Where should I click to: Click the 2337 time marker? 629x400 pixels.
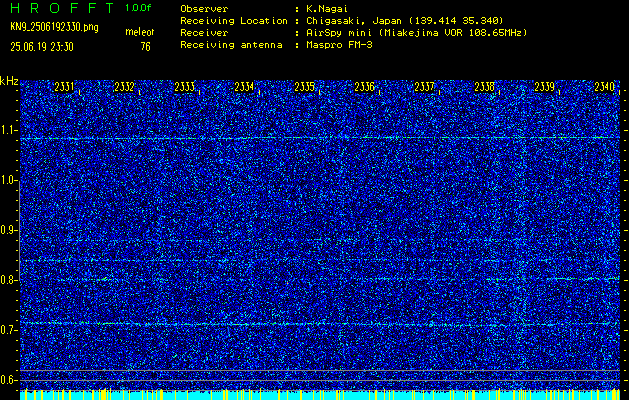click(x=424, y=87)
